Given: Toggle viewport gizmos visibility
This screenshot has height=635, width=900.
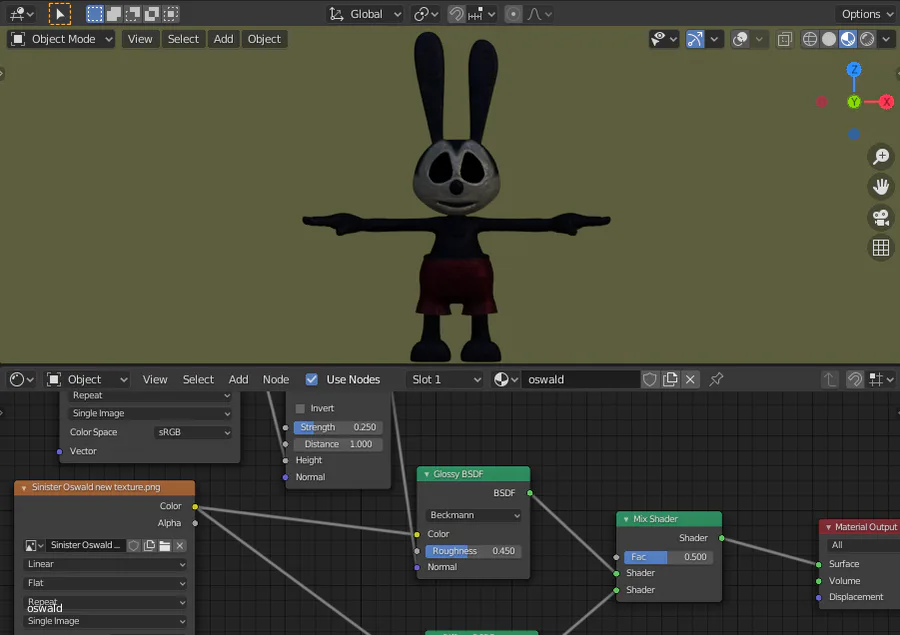Looking at the screenshot, I should 695,39.
